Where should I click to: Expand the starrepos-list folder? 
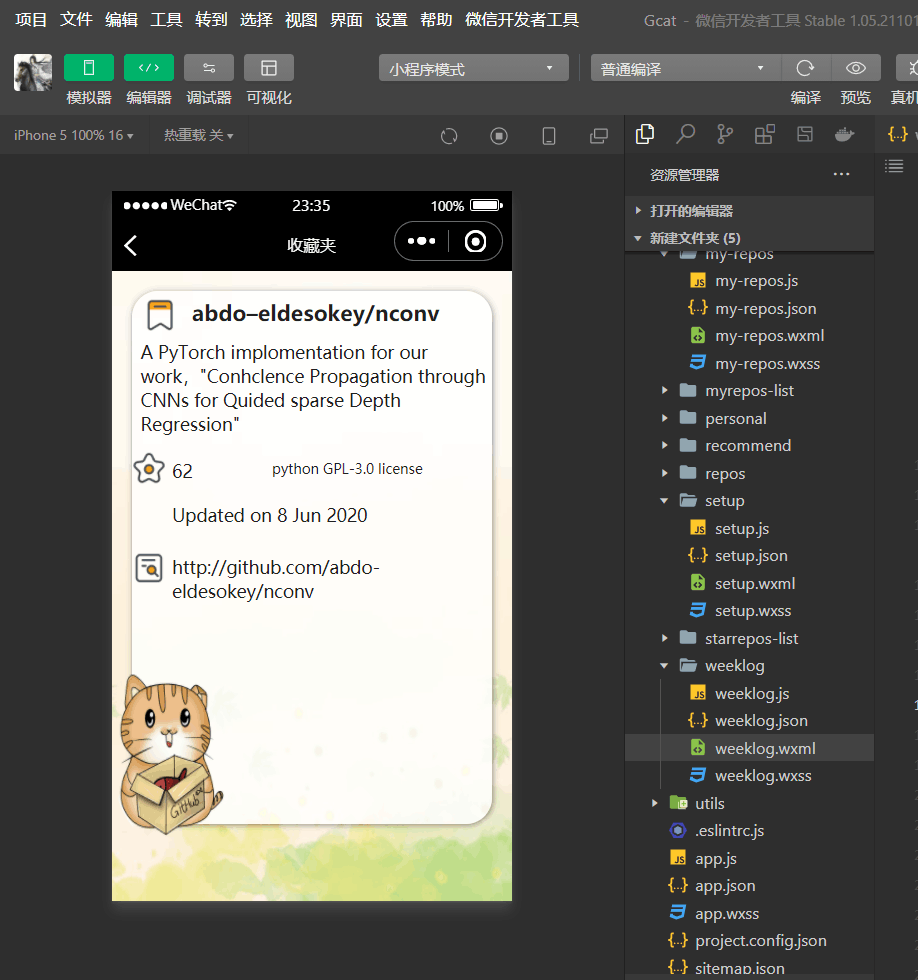749,638
